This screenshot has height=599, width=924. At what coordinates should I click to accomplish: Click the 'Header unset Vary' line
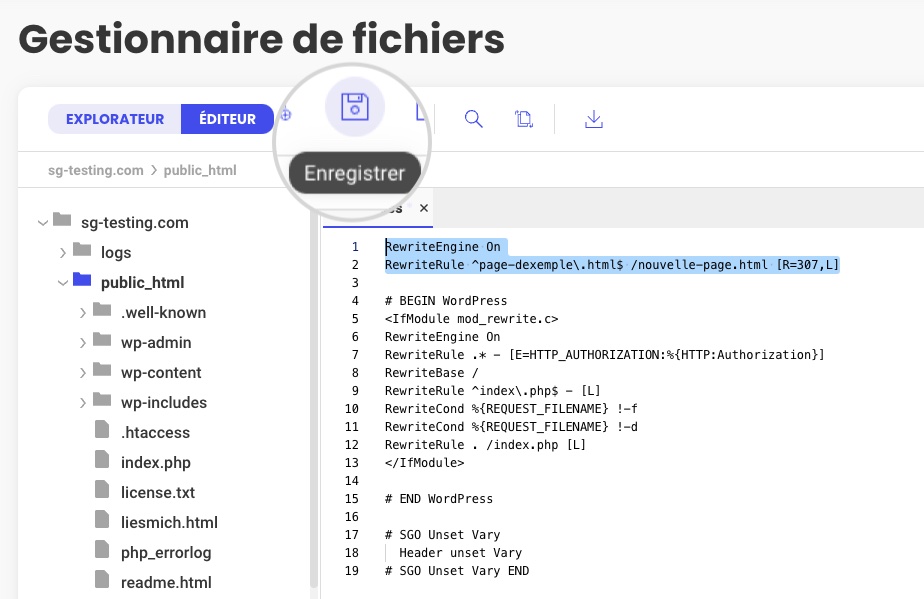(460, 553)
